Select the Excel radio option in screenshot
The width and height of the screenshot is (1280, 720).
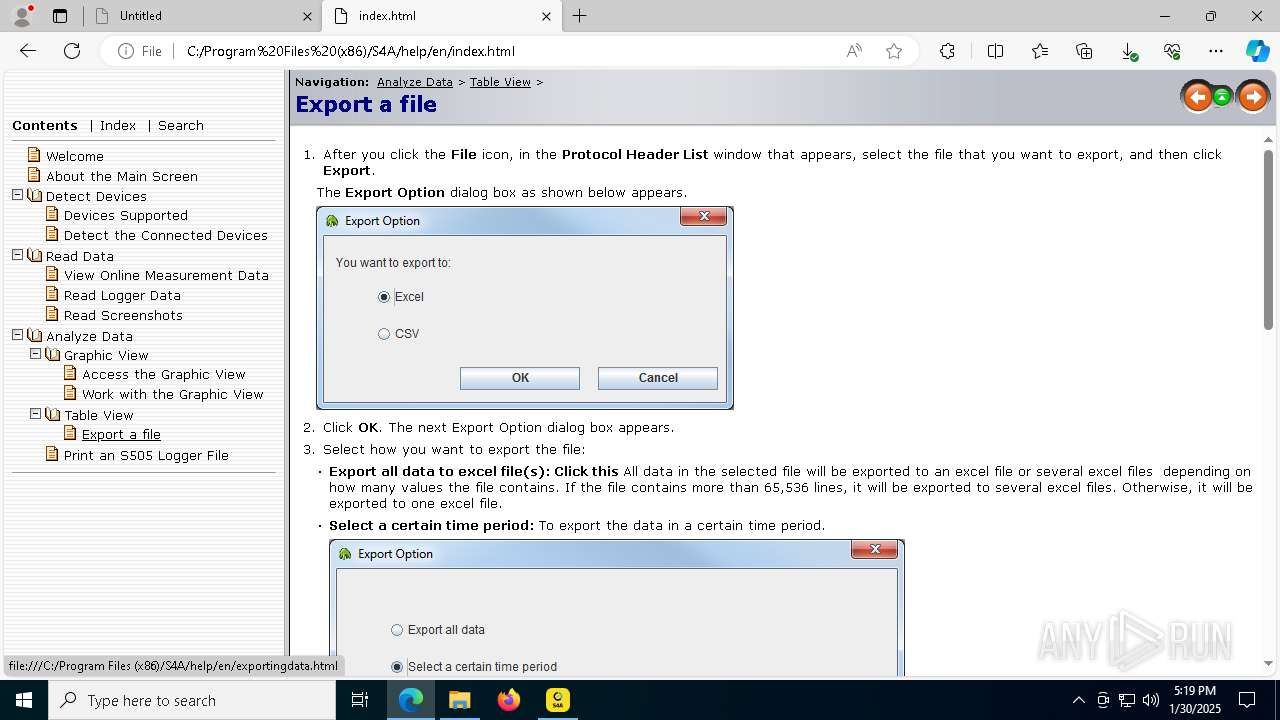pyautogui.click(x=384, y=297)
